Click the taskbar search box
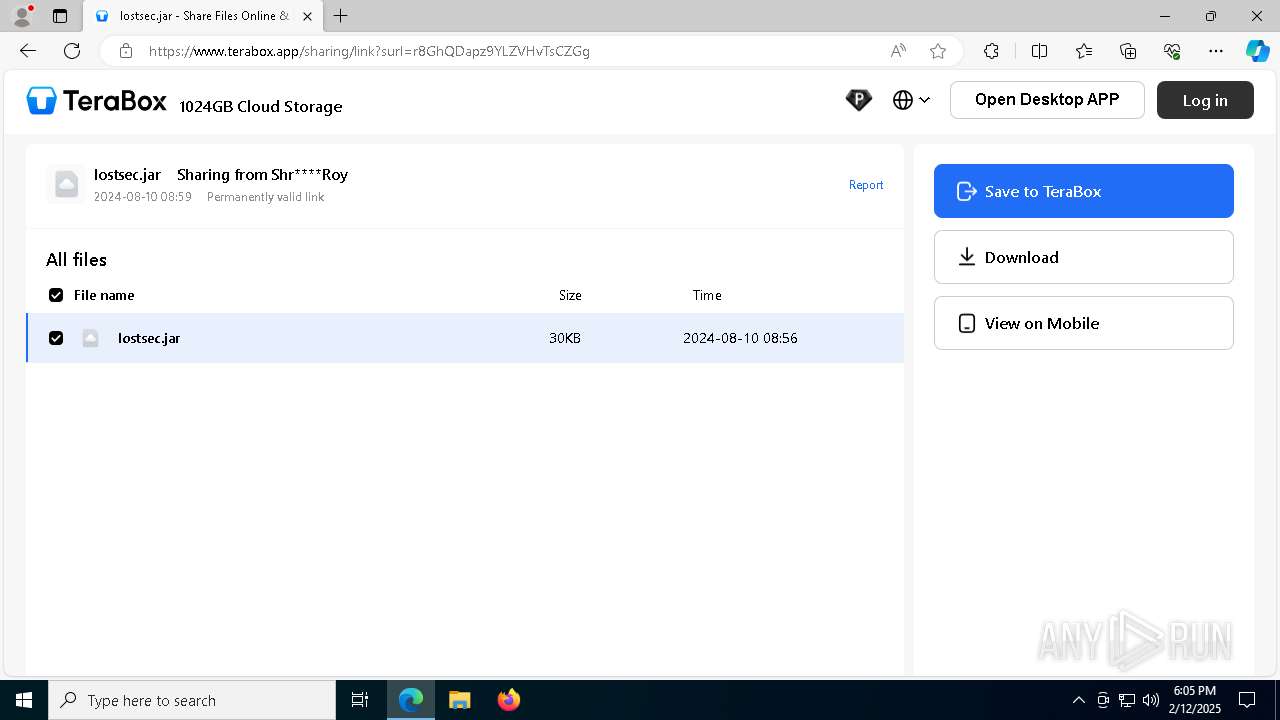The image size is (1280, 720). [192, 700]
